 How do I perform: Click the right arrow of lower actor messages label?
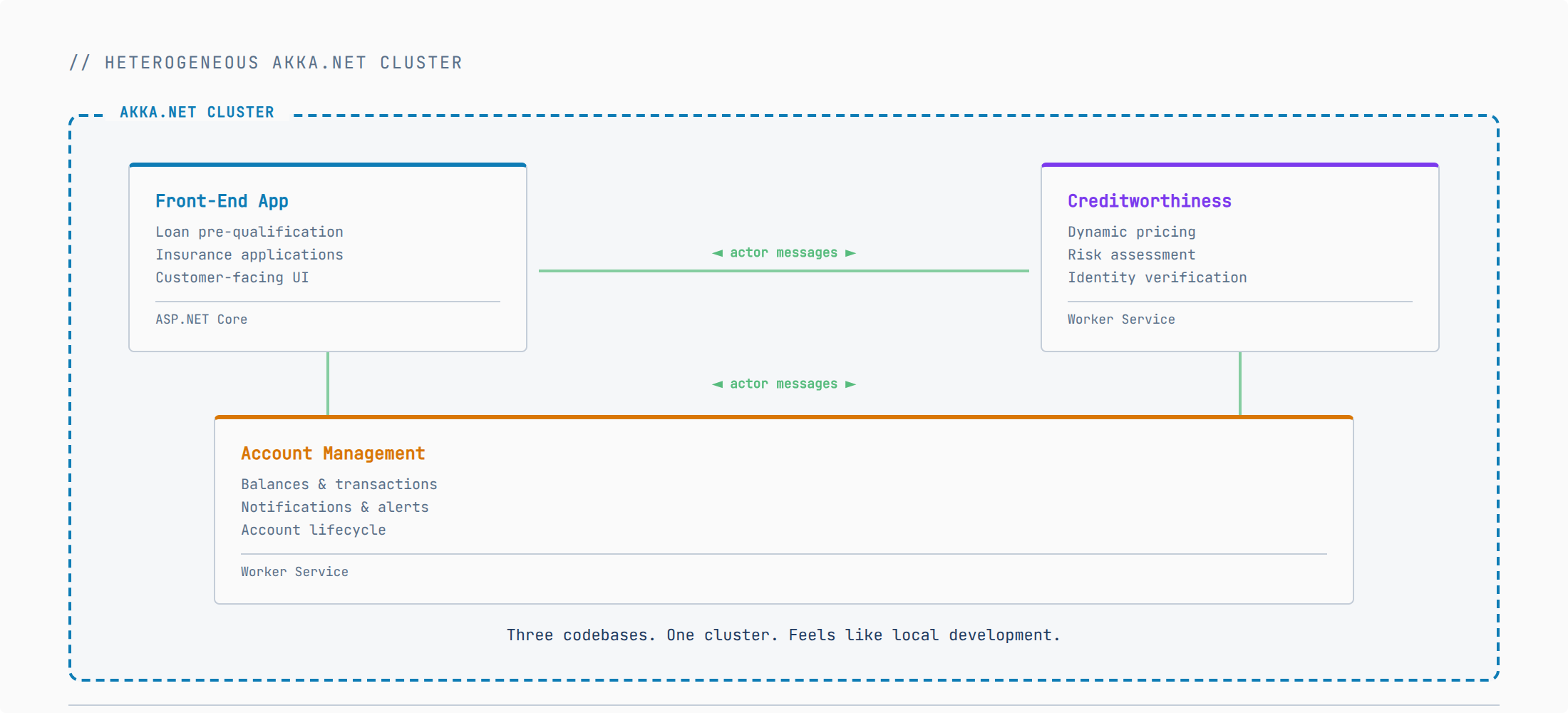(850, 384)
